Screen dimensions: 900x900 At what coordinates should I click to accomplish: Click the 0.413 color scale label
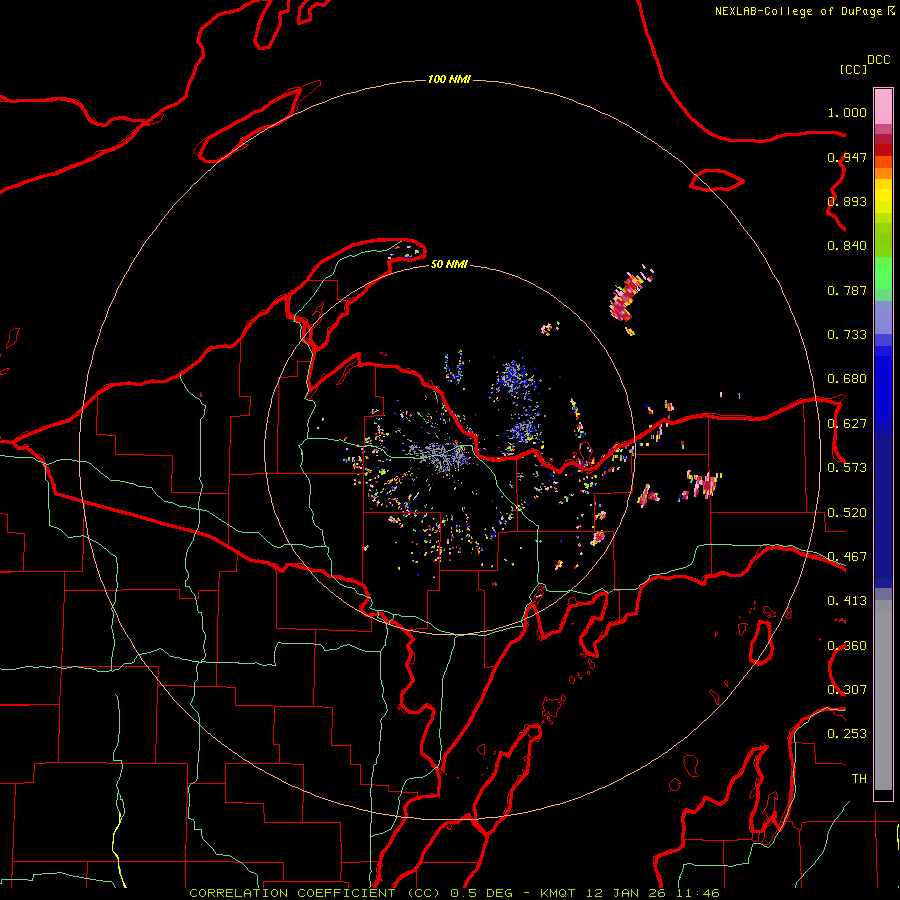847,601
